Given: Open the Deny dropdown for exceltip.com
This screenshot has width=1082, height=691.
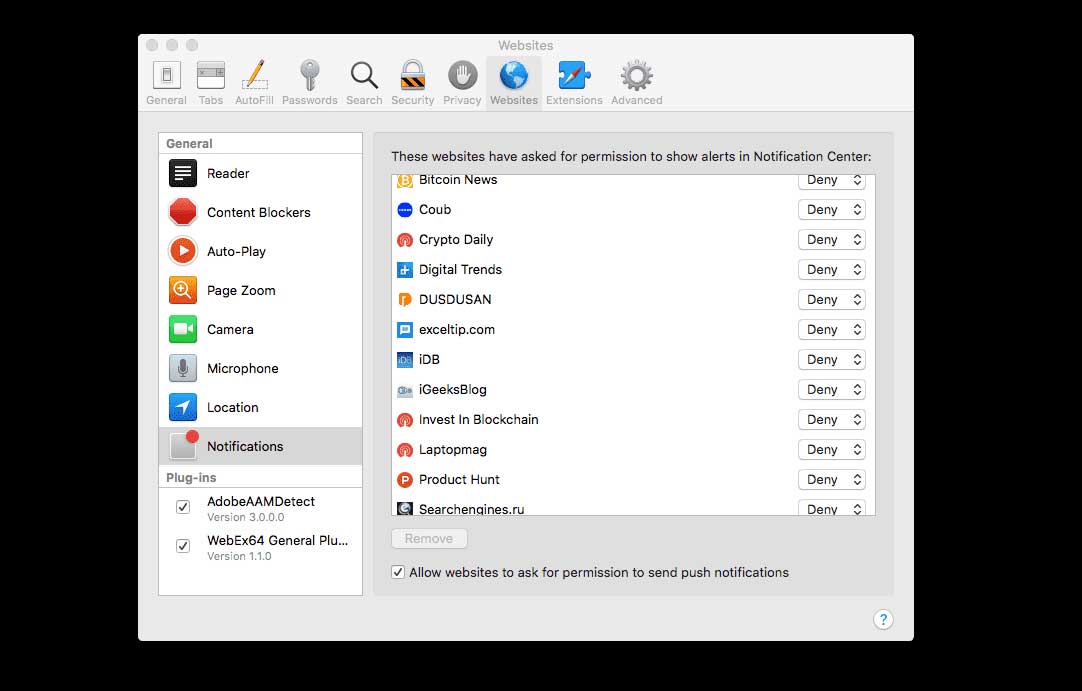Looking at the screenshot, I should coord(832,330).
